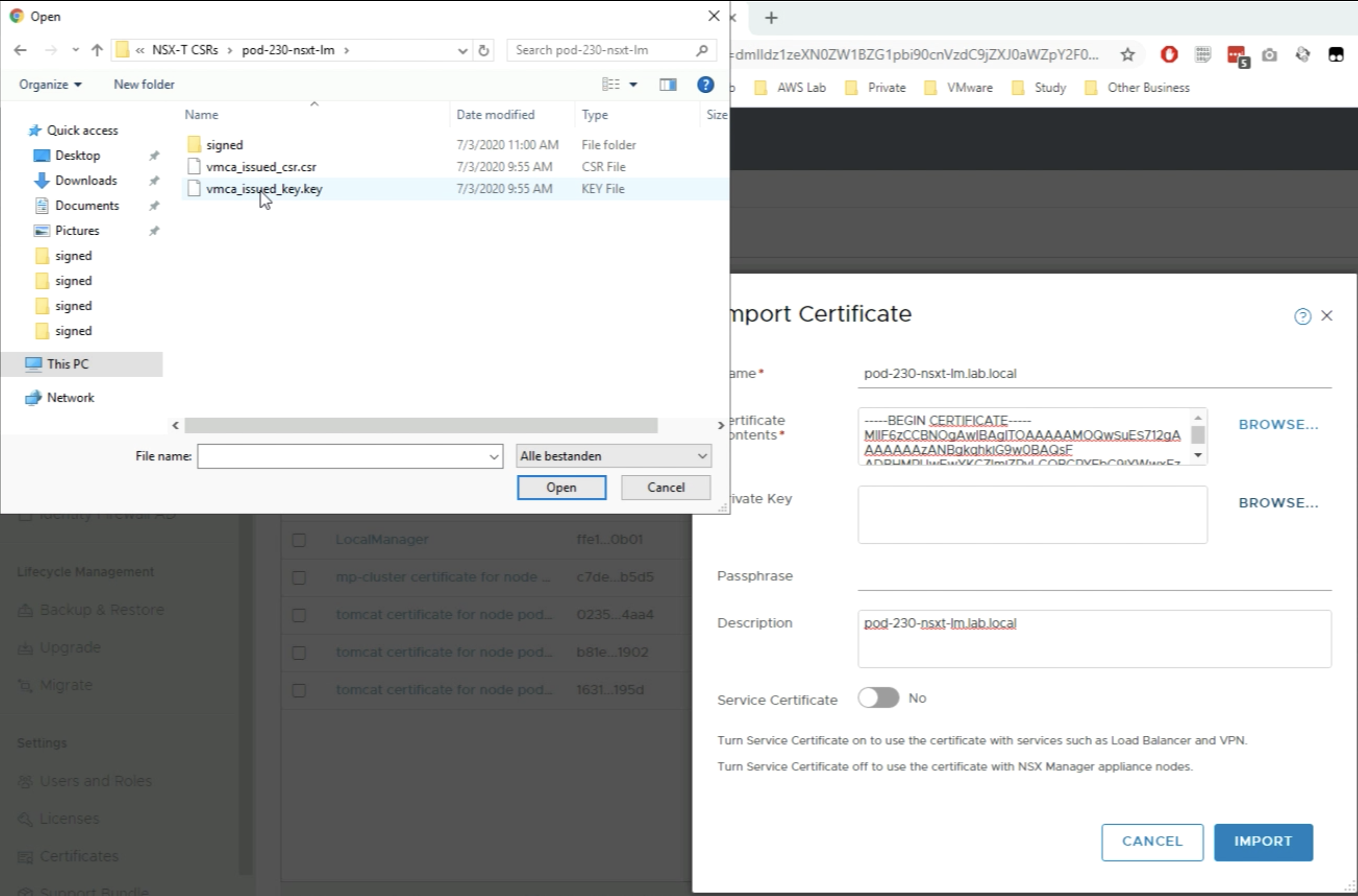Check the mp-cluster certificate checkbox

pos(299,578)
